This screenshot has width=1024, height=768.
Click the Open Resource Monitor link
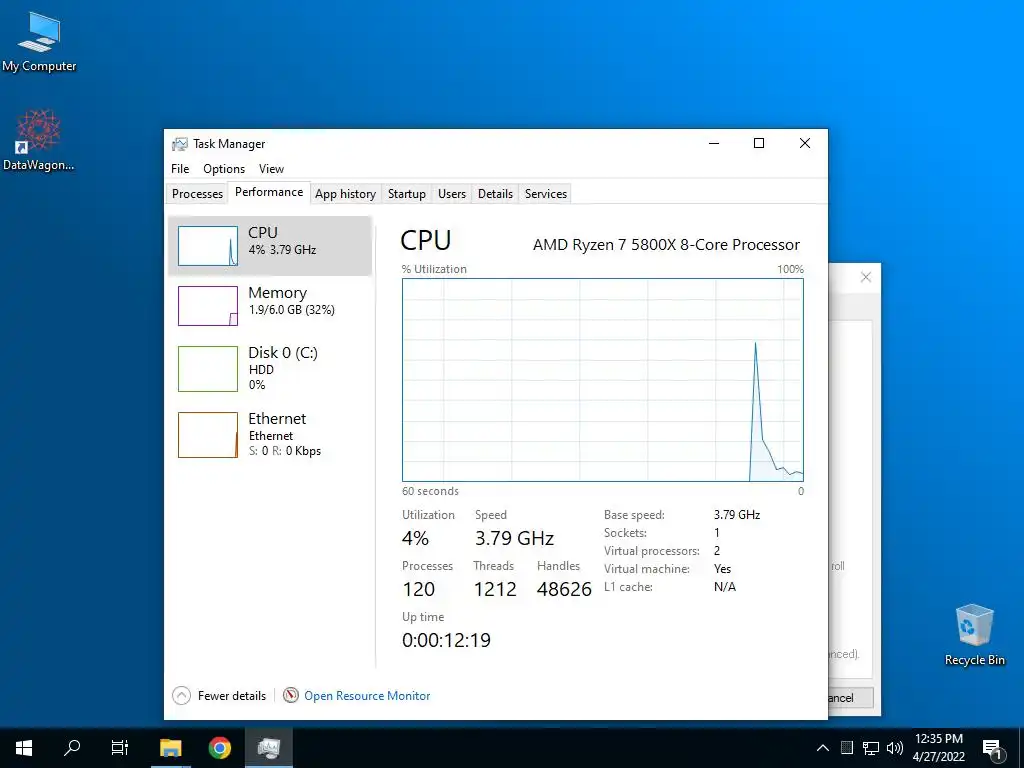pyautogui.click(x=367, y=696)
